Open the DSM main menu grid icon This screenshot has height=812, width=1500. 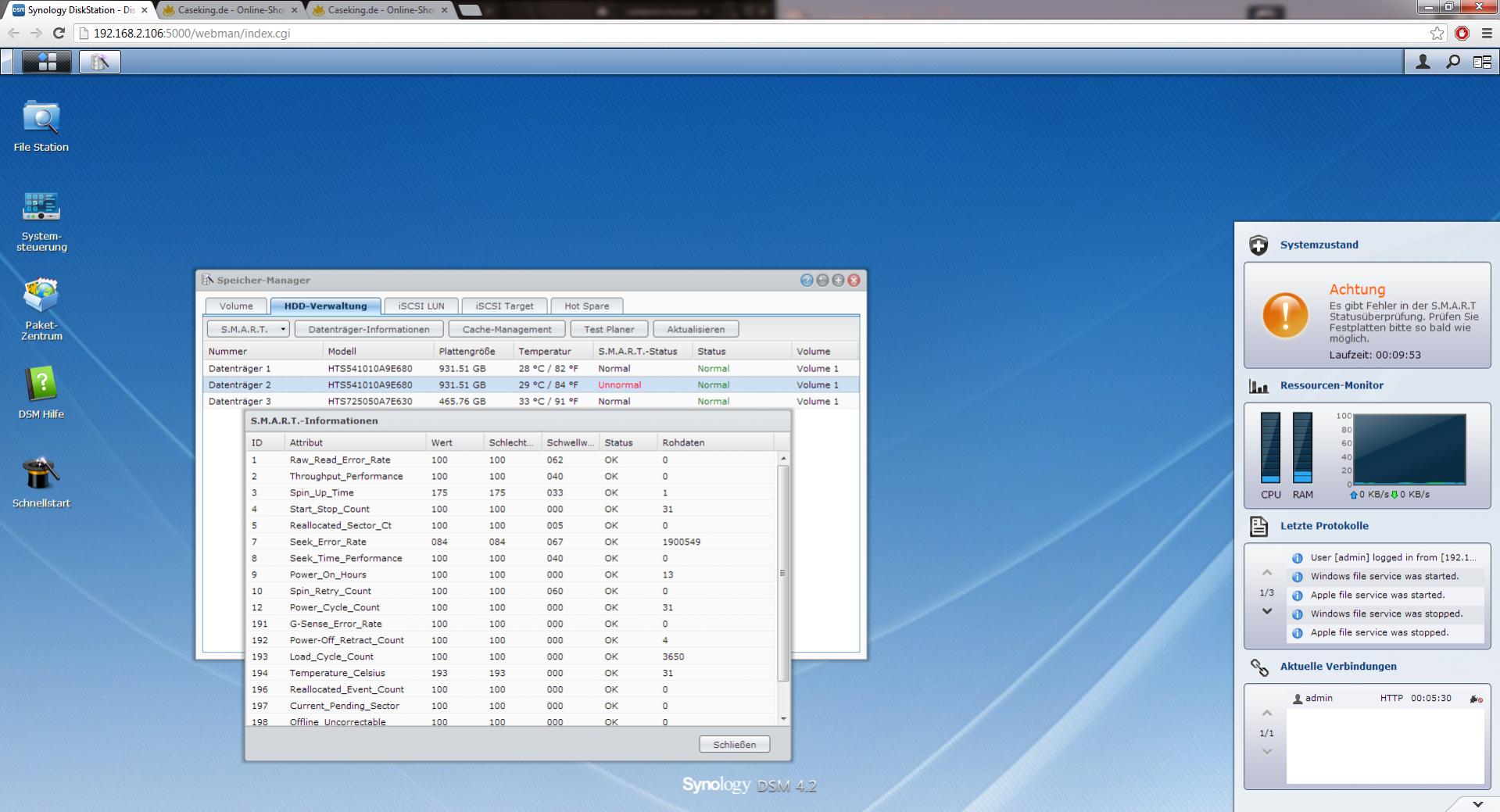(47, 62)
